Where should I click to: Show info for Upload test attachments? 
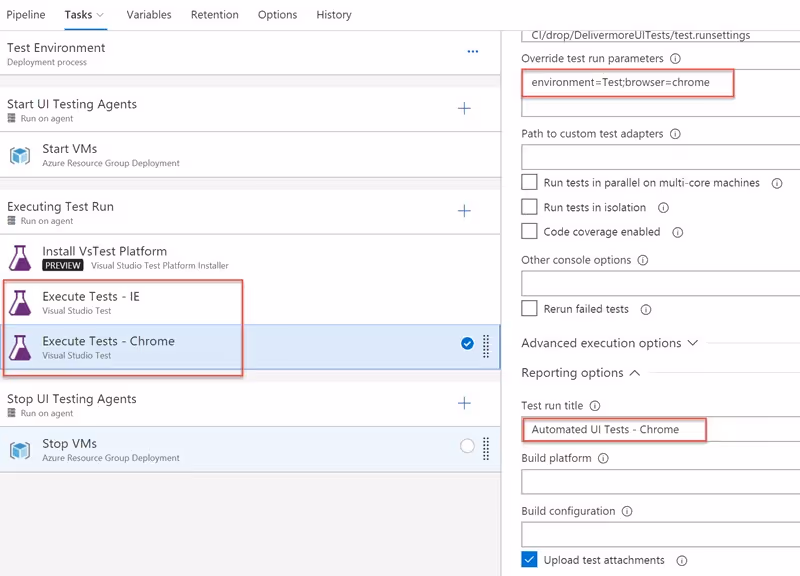pos(682,561)
